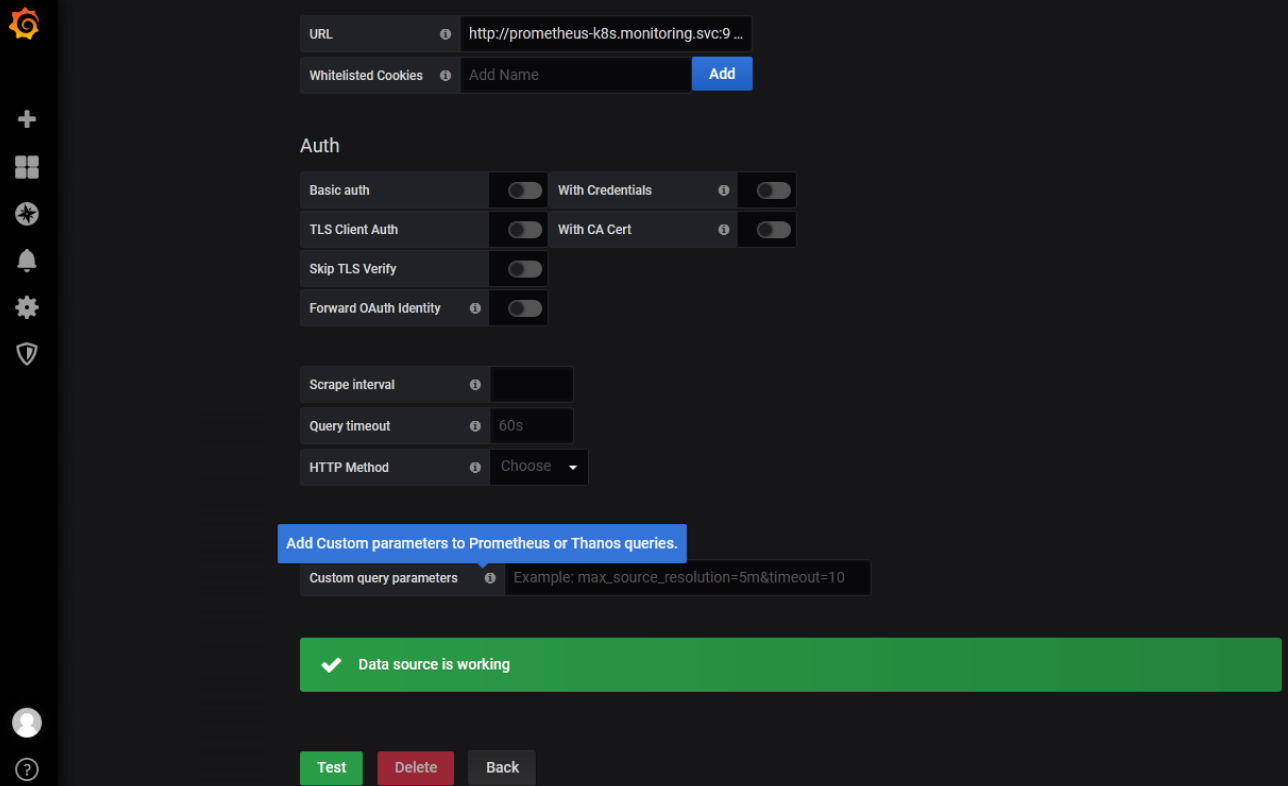This screenshot has height=786, width=1288.
Task: Toggle the With Credentials switch
Action: click(x=773, y=190)
